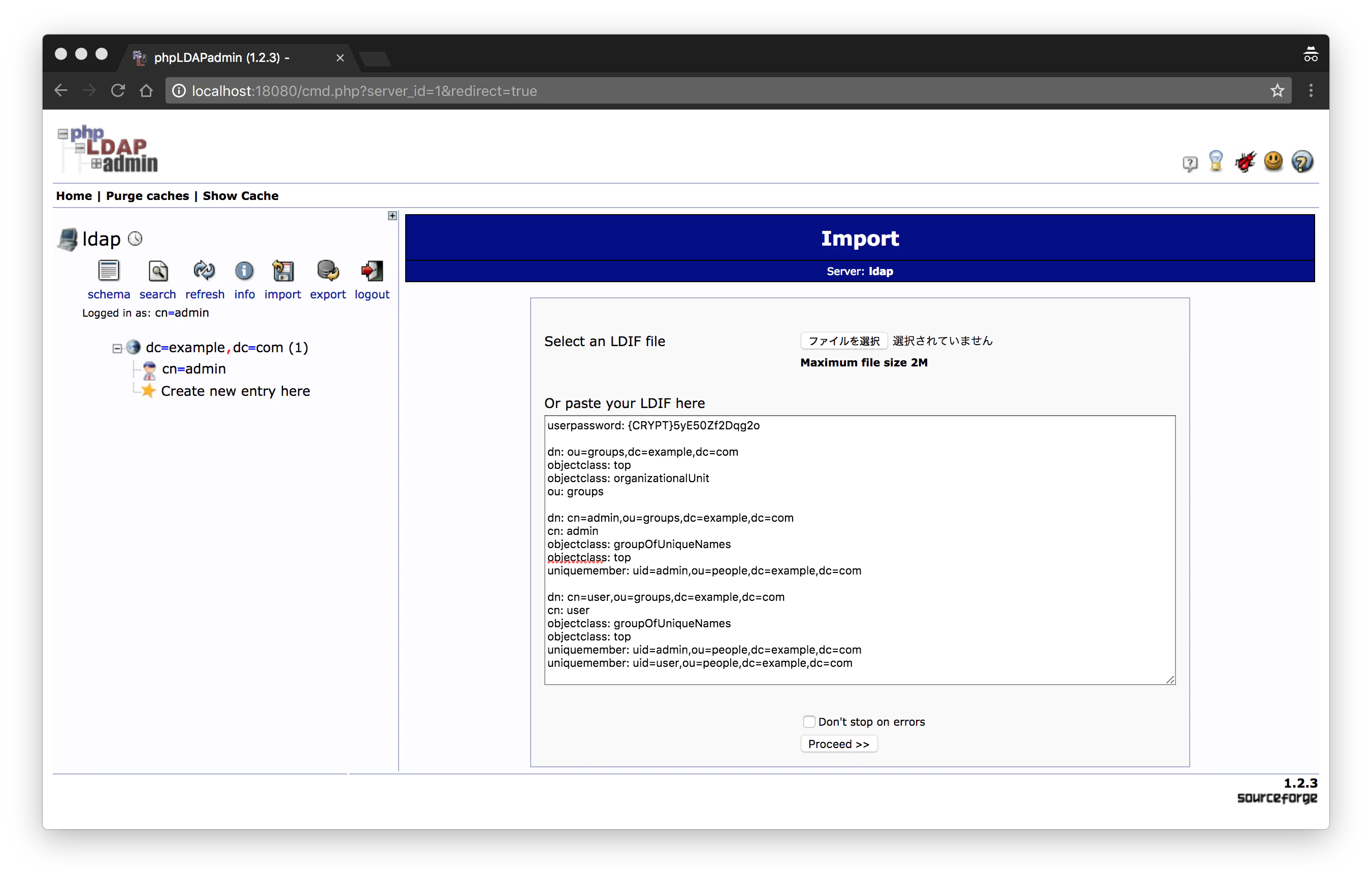Click the import icon
The image size is (1372, 880).
282,271
